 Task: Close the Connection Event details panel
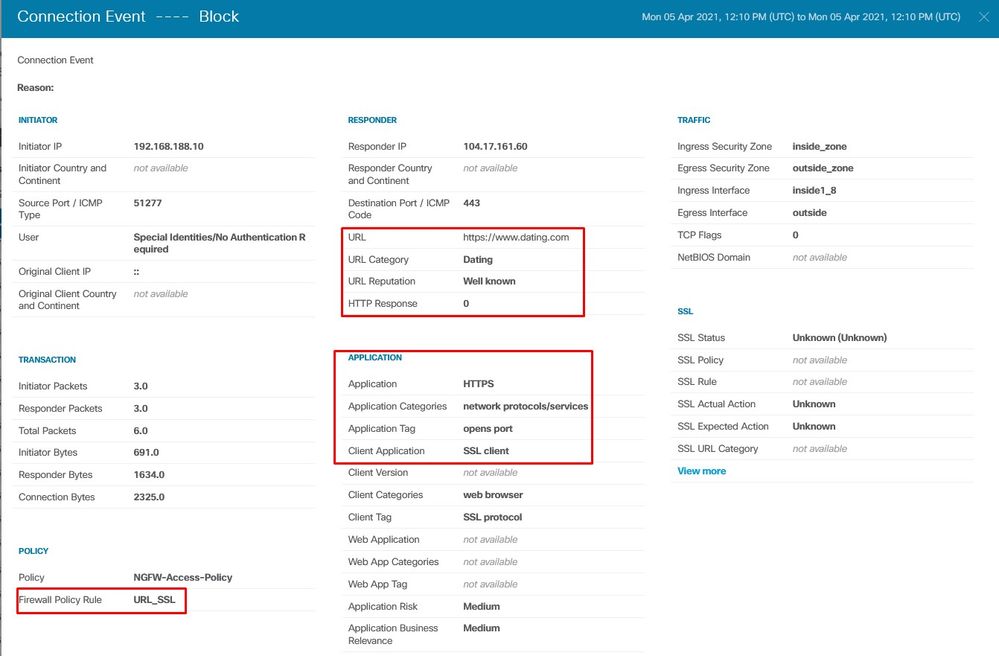tap(984, 17)
